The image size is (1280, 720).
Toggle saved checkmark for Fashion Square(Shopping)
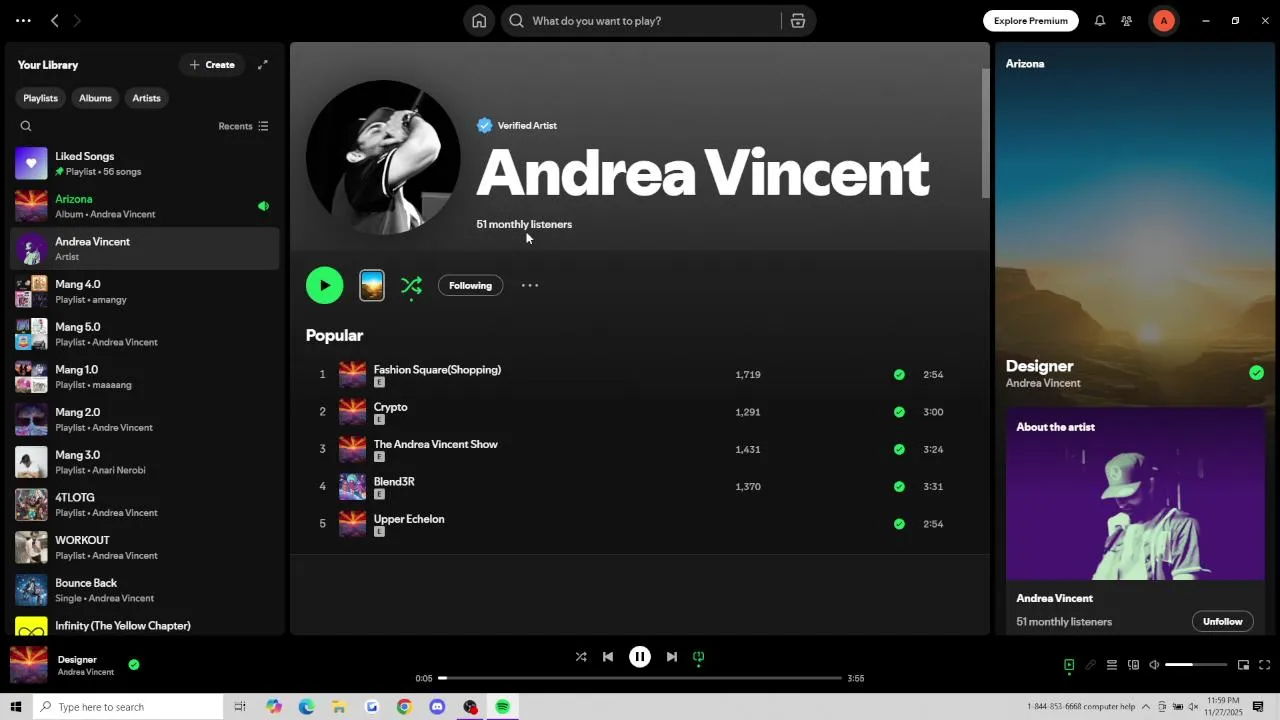tap(899, 375)
